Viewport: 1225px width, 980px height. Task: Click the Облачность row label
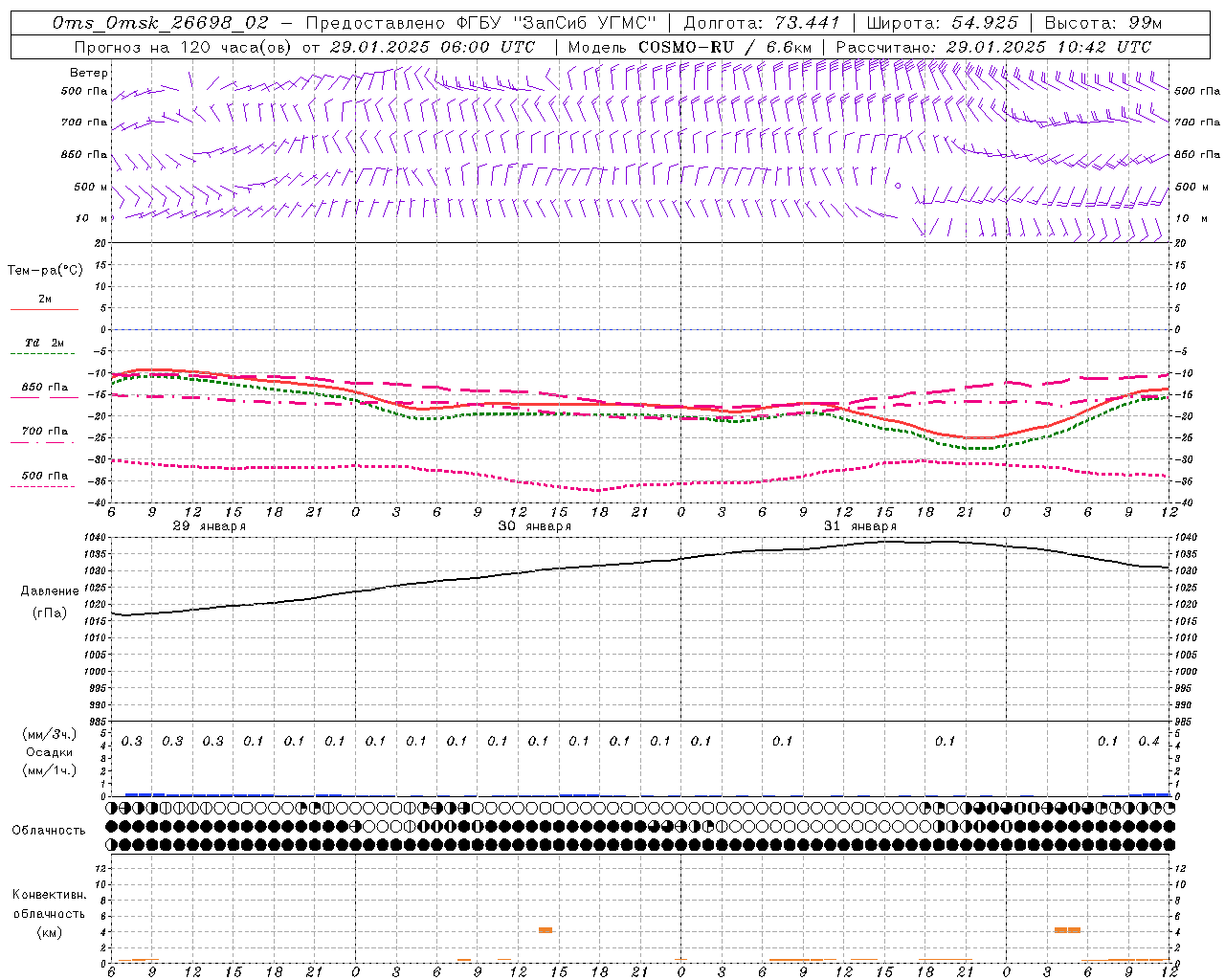pyautogui.click(x=49, y=831)
